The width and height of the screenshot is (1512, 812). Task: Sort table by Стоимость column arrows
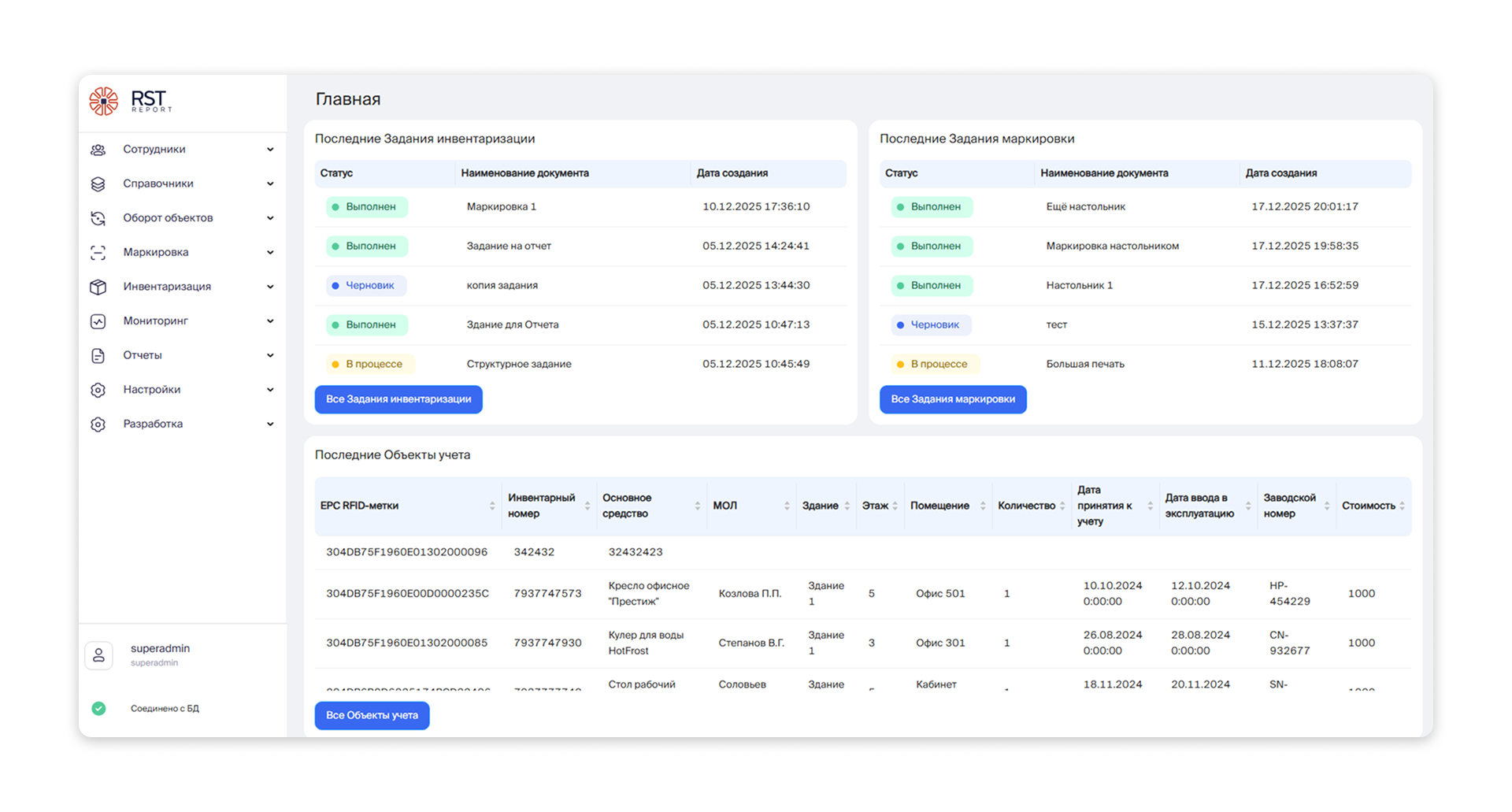(1402, 506)
